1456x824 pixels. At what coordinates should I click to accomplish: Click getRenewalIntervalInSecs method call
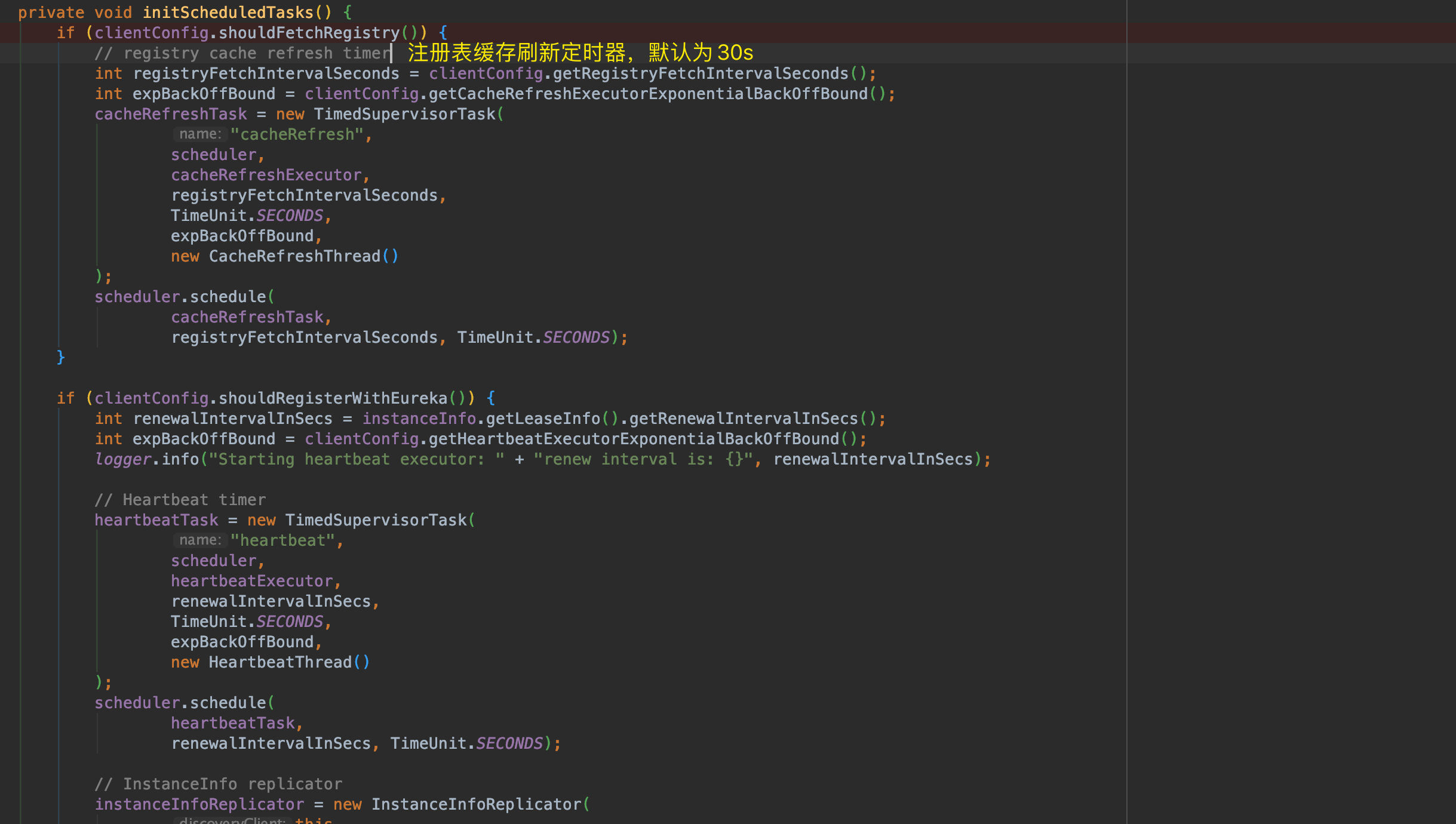[744, 419]
